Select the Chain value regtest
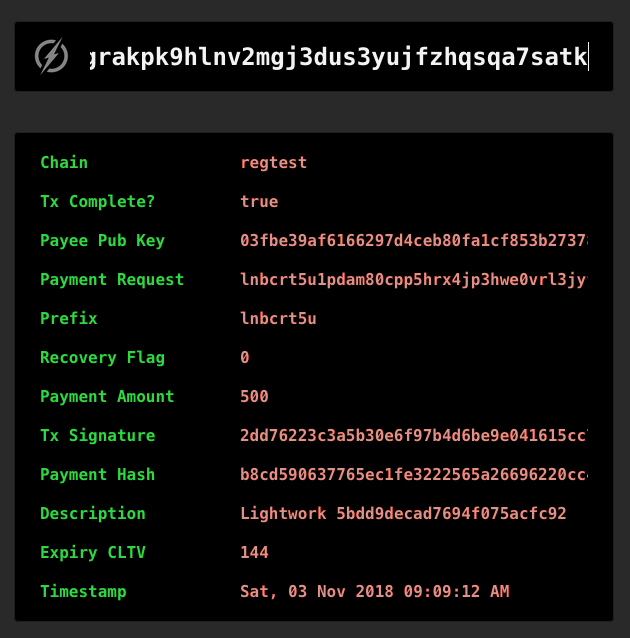Screen dimensions: 630x638 [273, 163]
